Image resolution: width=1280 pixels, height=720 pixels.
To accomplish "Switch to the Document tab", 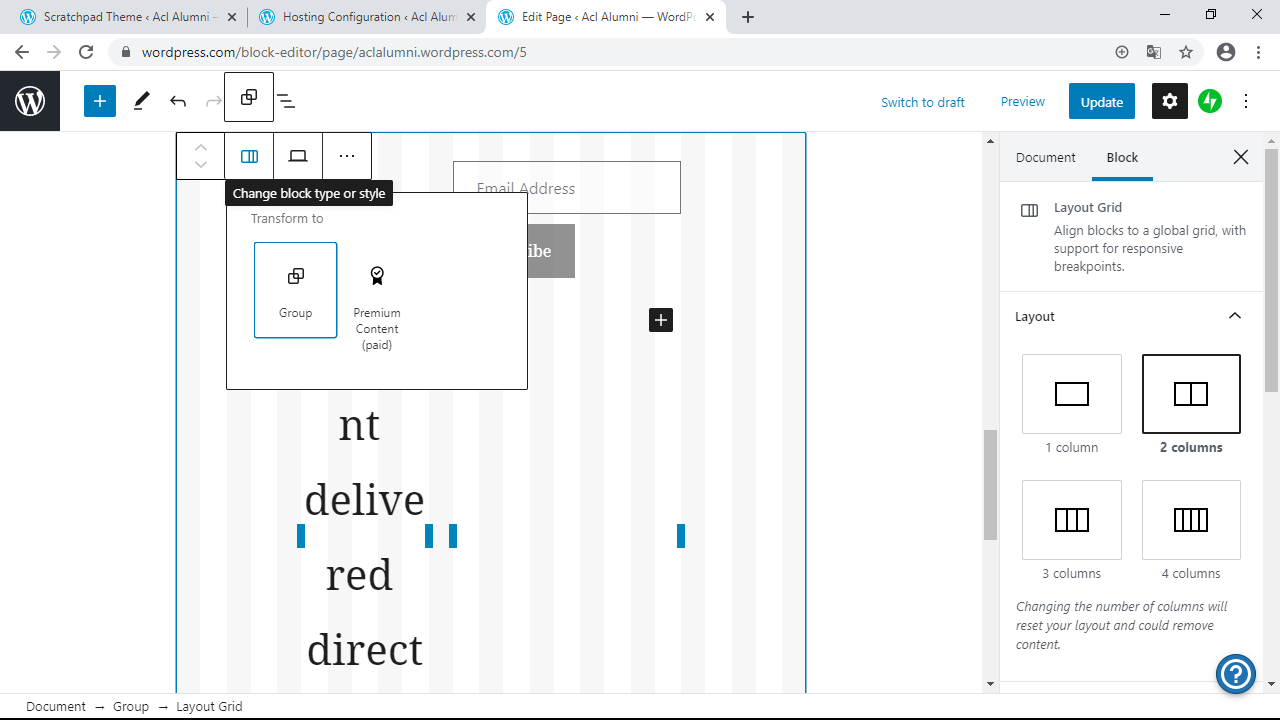I will click(1045, 157).
